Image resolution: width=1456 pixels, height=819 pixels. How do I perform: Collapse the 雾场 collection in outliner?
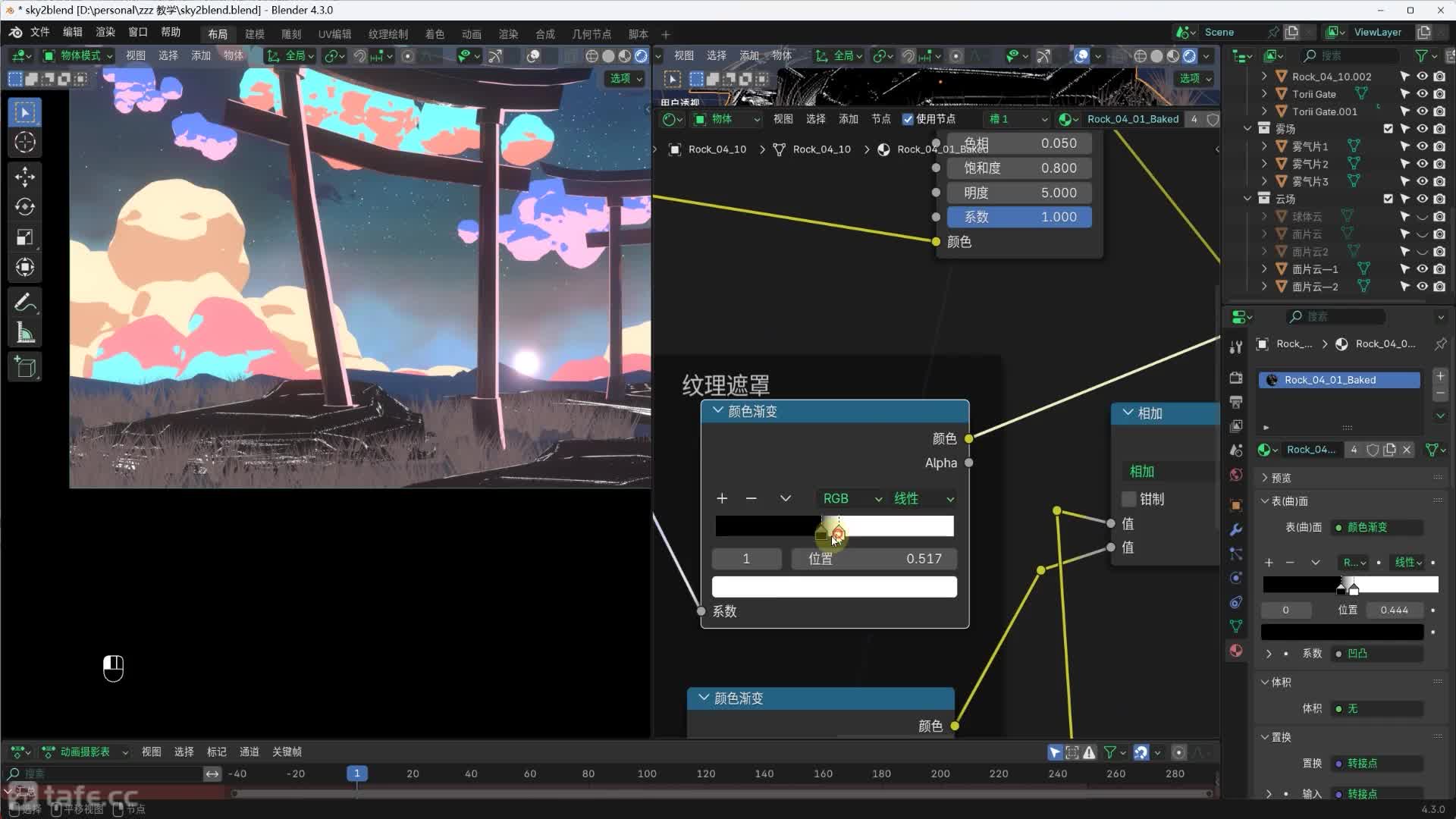coord(1247,129)
